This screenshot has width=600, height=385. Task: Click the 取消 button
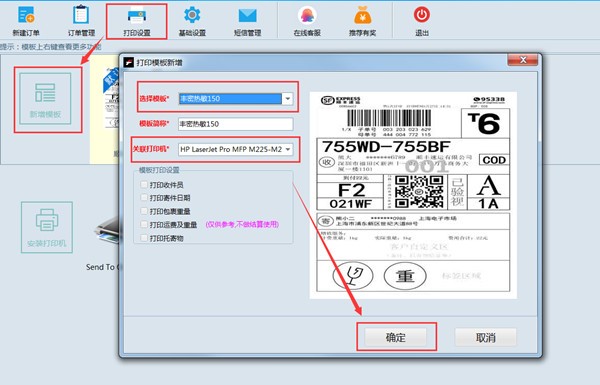486,337
